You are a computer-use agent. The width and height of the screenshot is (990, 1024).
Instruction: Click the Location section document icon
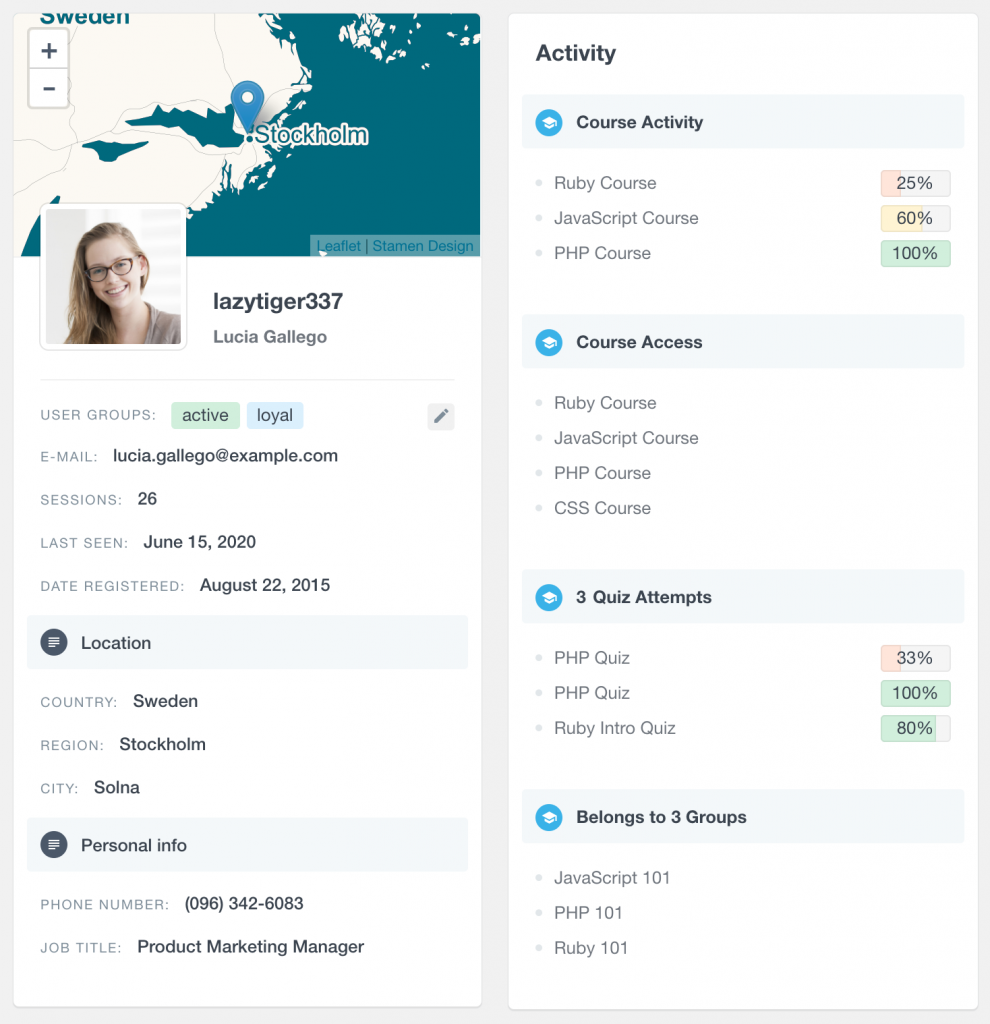pyautogui.click(x=53, y=642)
